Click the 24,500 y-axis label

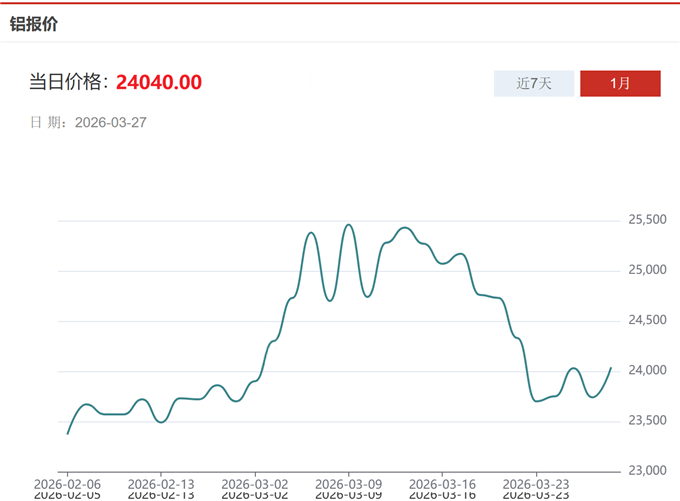point(646,320)
